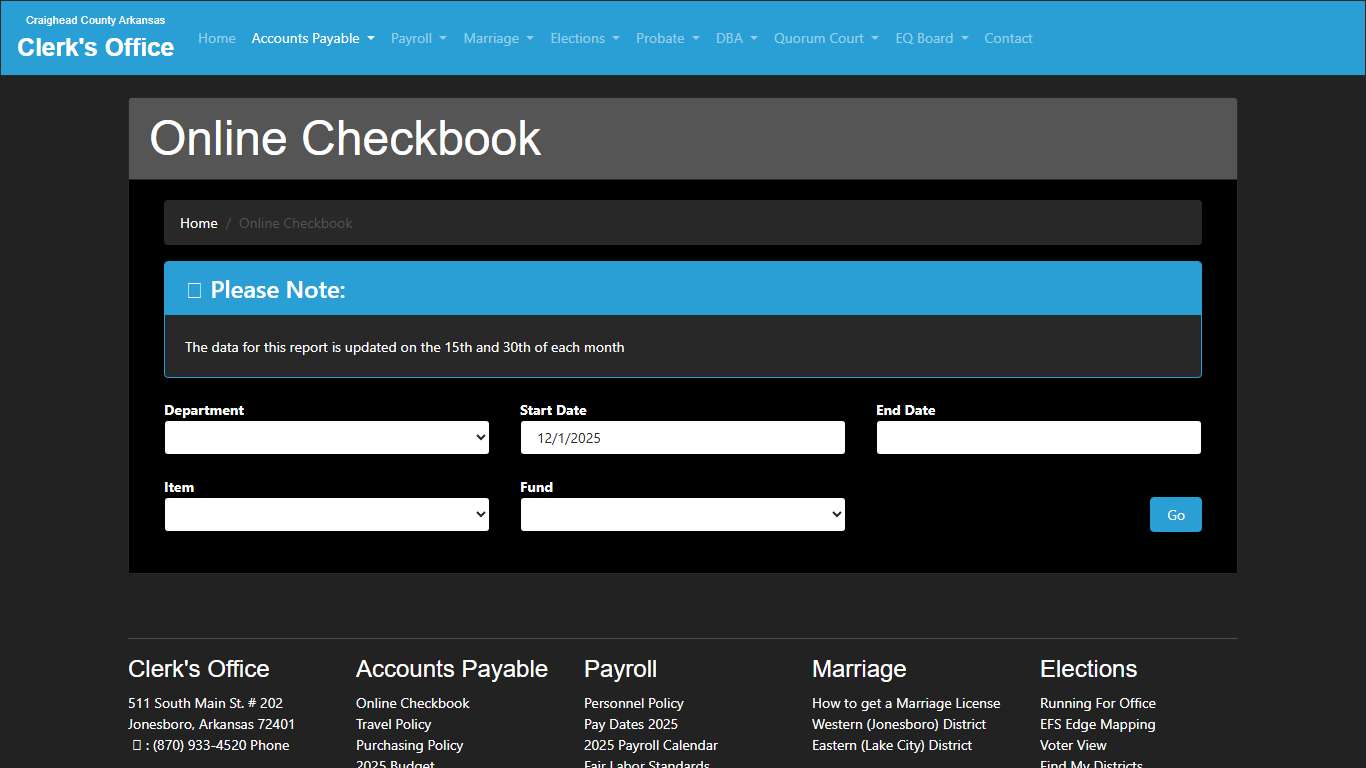Open the Department dropdown

click(x=326, y=437)
